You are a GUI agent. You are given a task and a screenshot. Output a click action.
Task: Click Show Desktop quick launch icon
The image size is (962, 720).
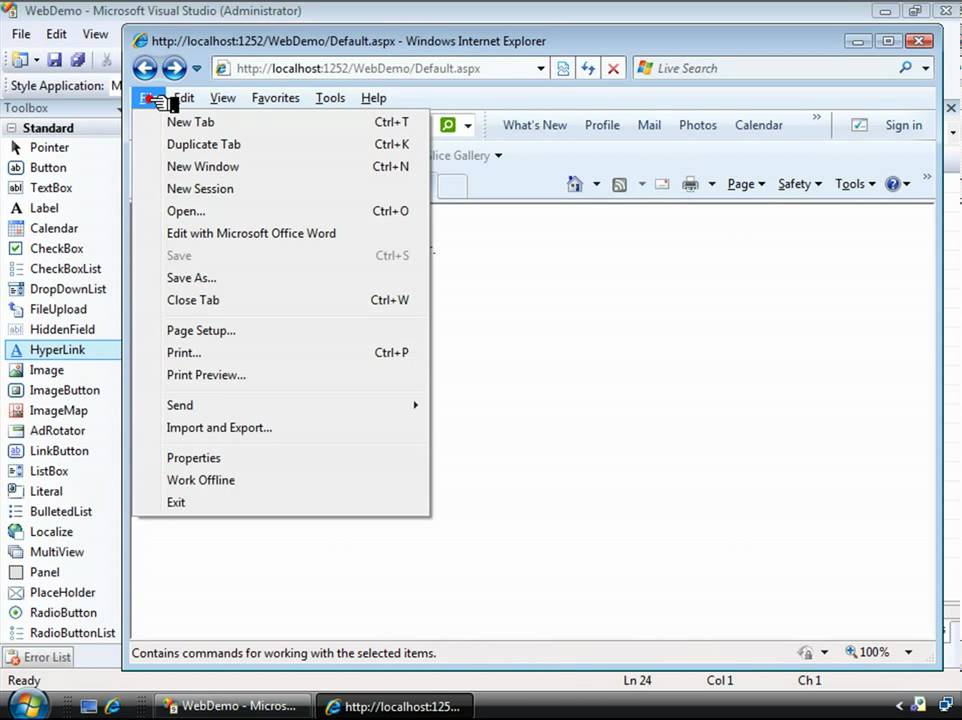point(89,707)
